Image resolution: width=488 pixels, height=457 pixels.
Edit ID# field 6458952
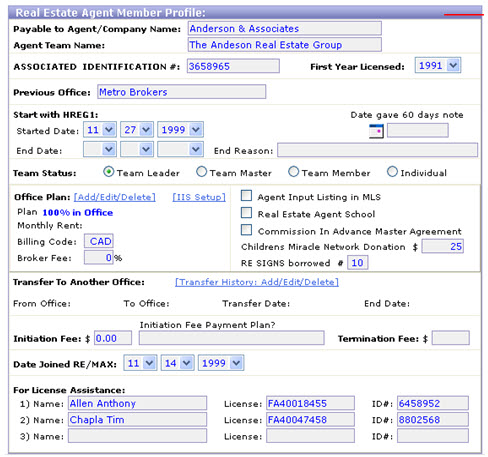click(x=433, y=403)
